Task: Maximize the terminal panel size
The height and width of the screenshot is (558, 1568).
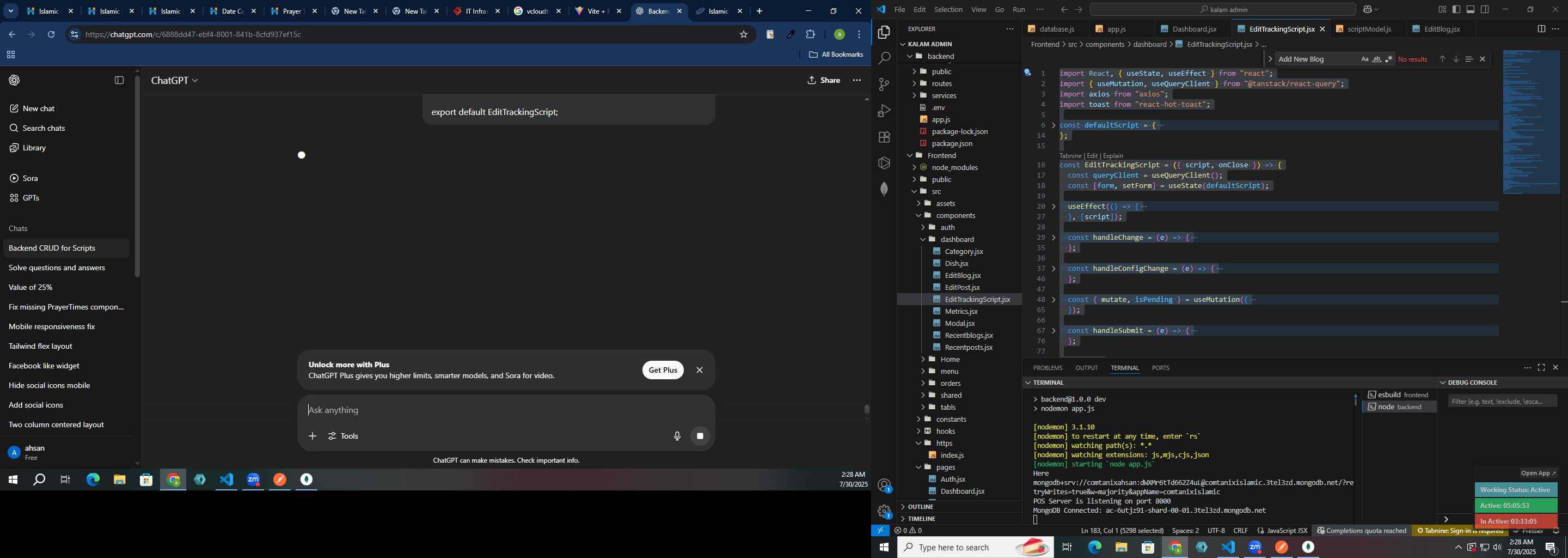Action: [x=1541, y=368]
